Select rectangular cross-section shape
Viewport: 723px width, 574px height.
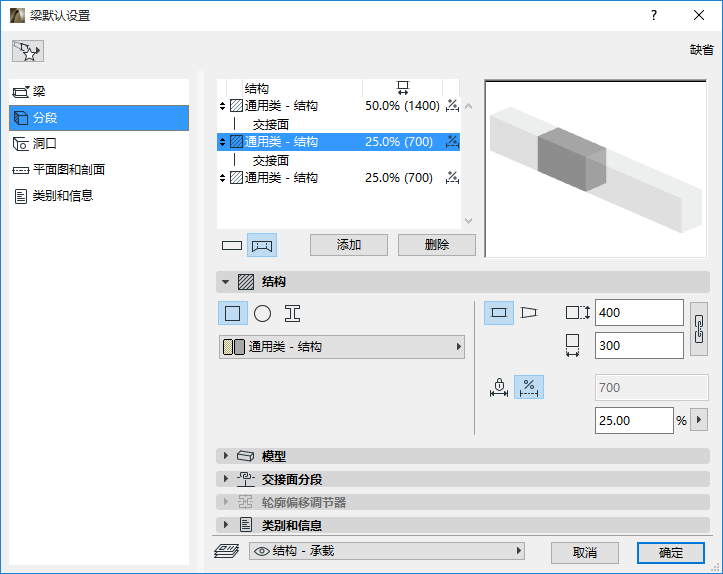point(232,314)
